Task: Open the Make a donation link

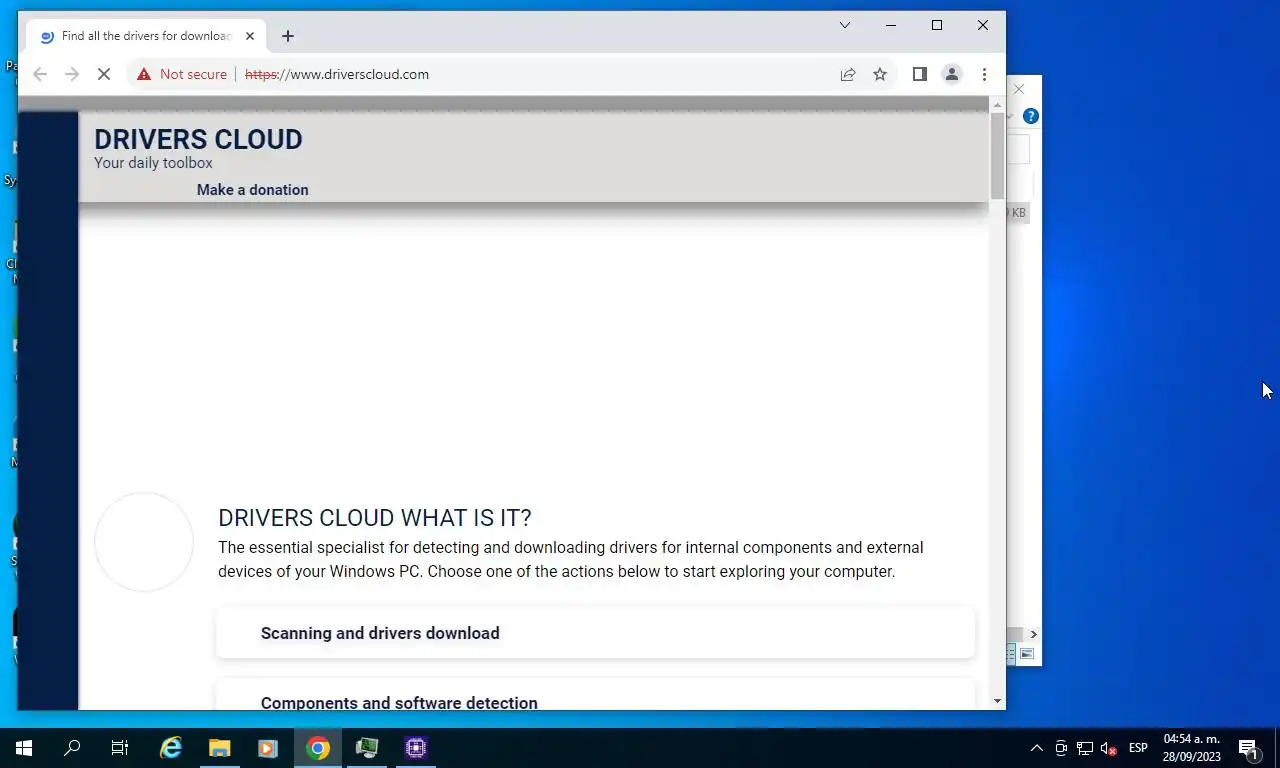Action: (x=252, y=190)
